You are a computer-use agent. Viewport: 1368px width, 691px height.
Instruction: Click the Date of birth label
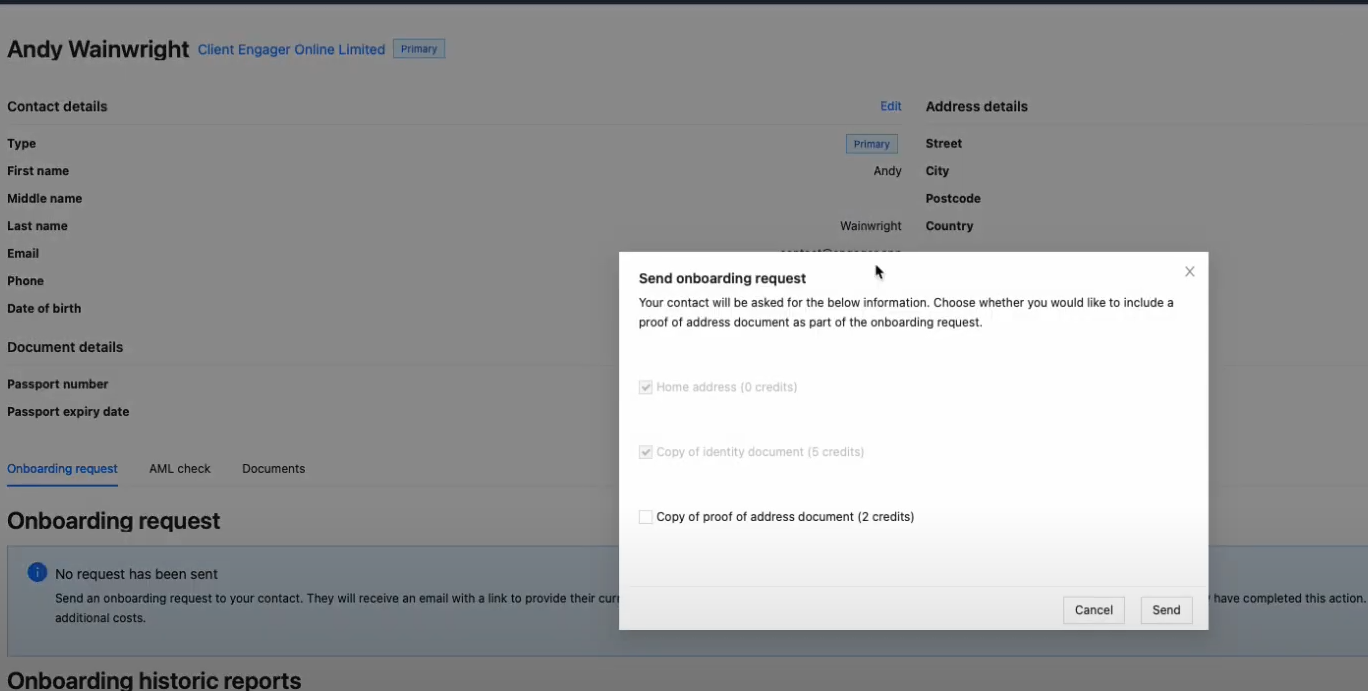click(x=44, y=308)
